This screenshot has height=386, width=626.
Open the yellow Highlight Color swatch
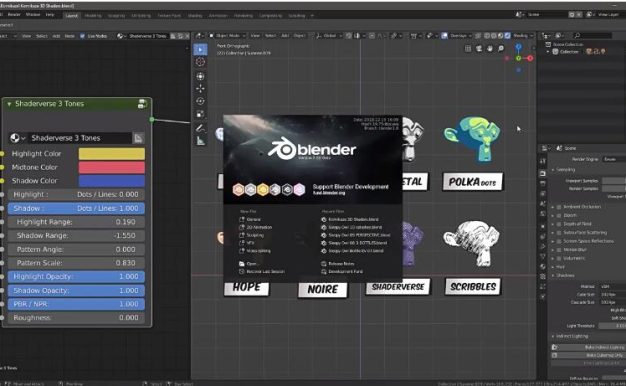(x=112, y=154)
